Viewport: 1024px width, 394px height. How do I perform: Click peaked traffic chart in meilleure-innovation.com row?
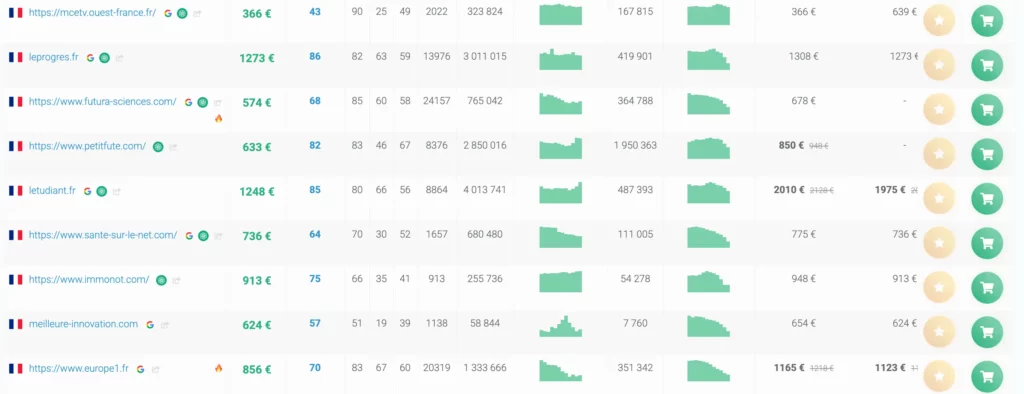(x=560, y=325)
